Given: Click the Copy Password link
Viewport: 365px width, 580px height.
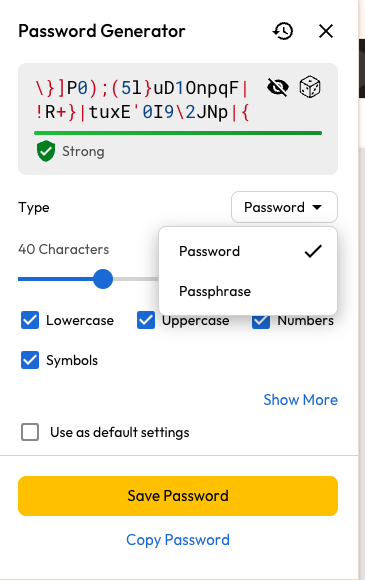Looking at the screenshot, I should (x=178, y=540).
